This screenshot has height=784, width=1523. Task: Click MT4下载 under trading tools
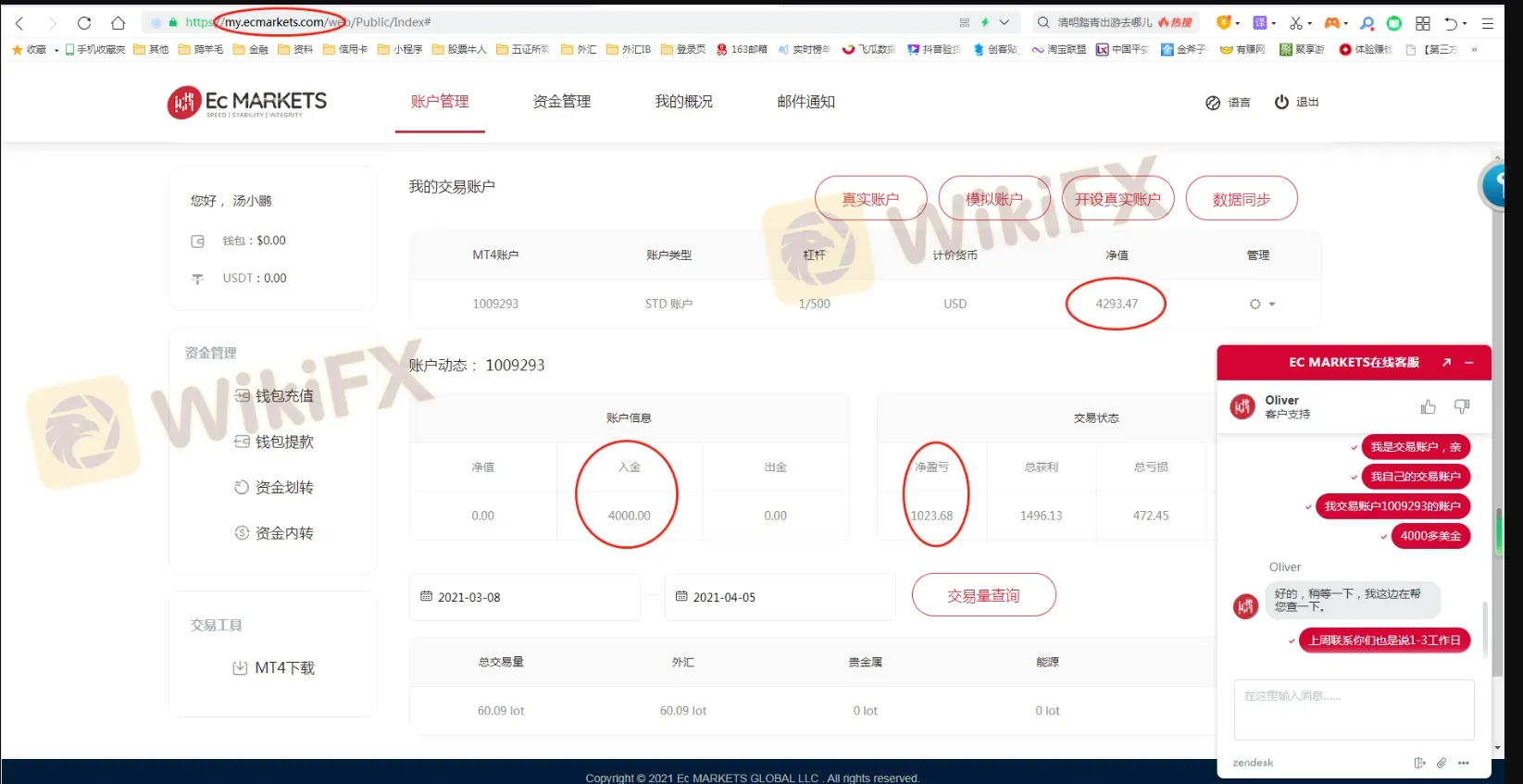click(274, 668)
